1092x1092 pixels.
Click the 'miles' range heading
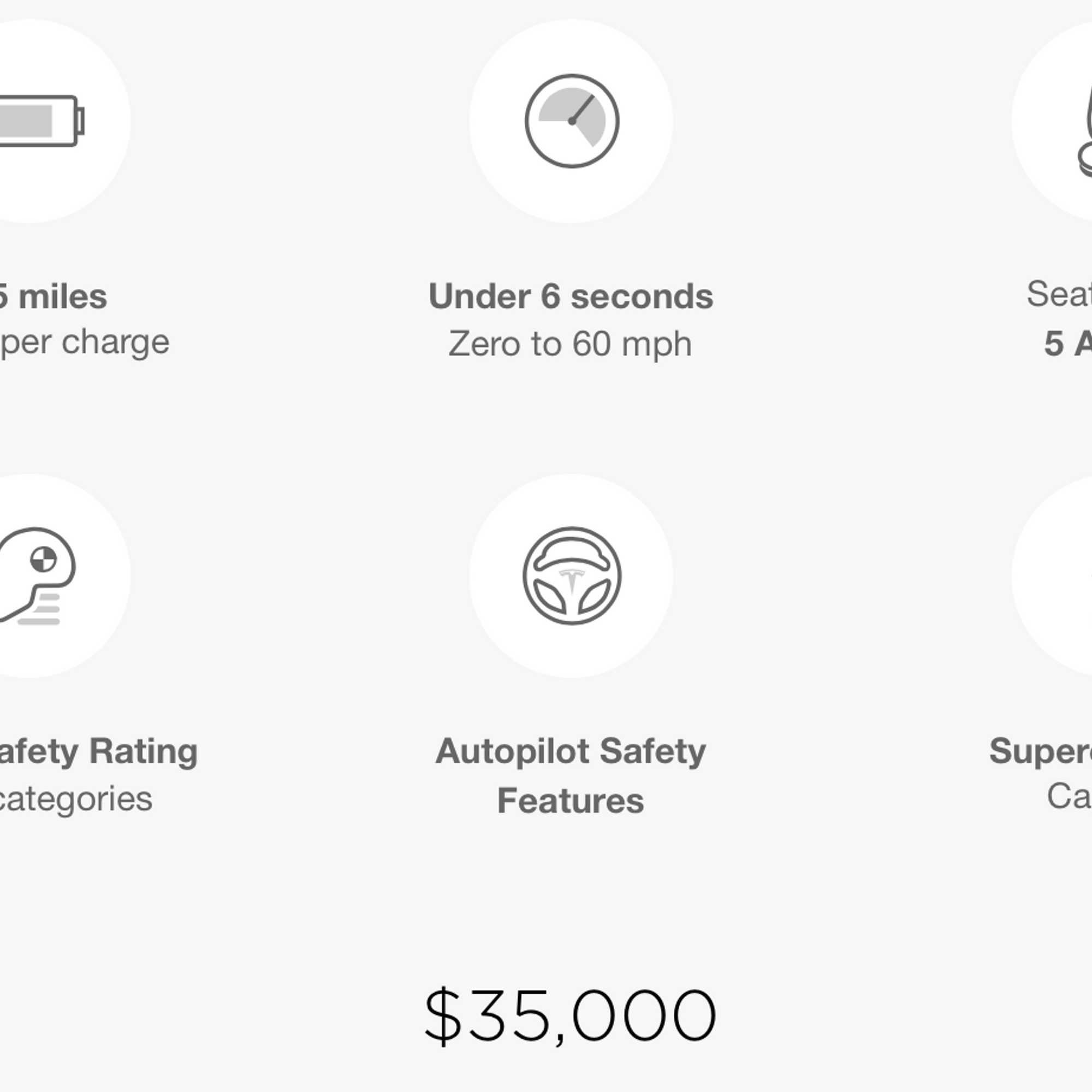pos(54,296)
